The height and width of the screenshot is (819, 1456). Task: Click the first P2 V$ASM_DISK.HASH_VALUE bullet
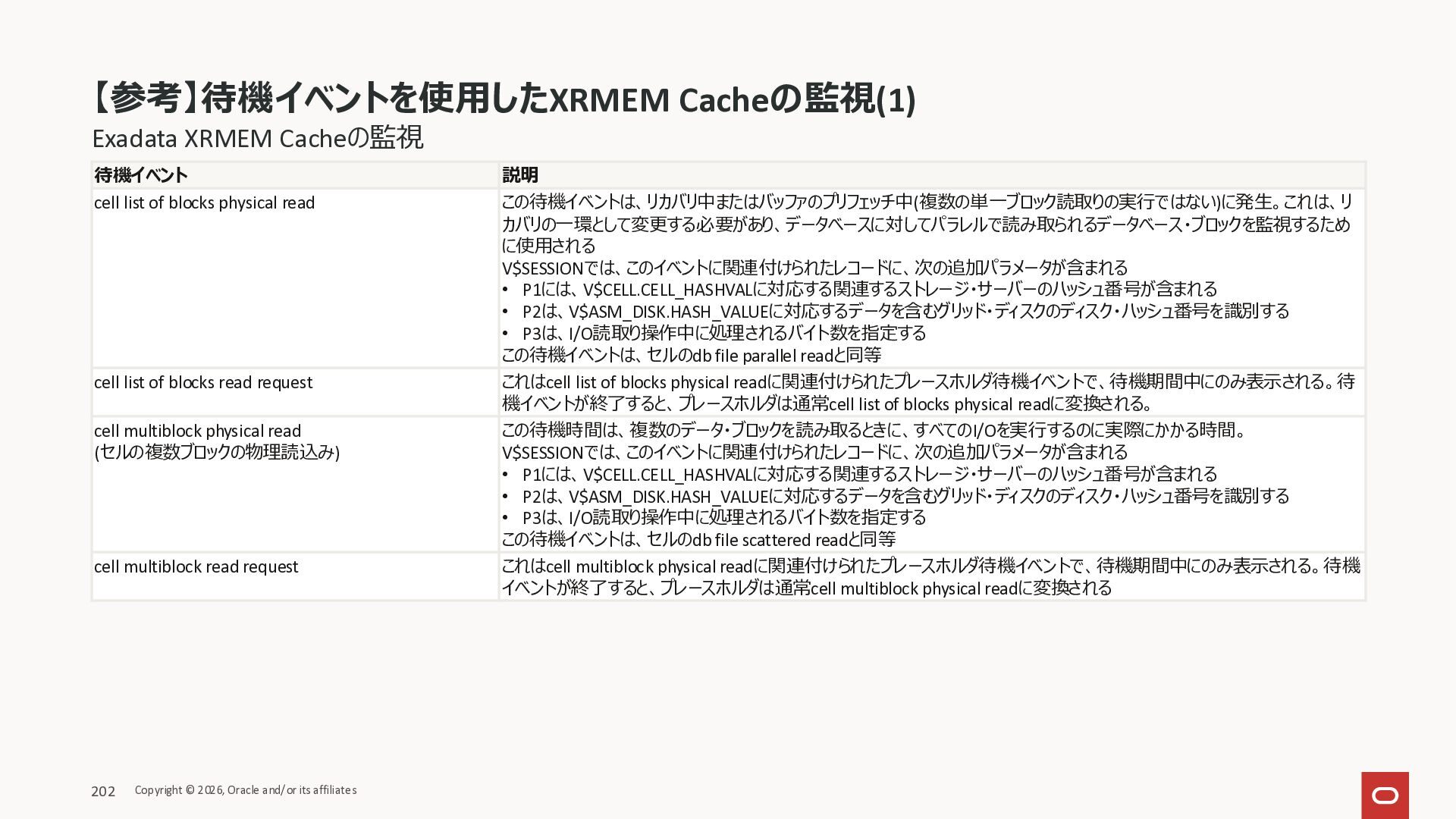click(x=905, y=311)
